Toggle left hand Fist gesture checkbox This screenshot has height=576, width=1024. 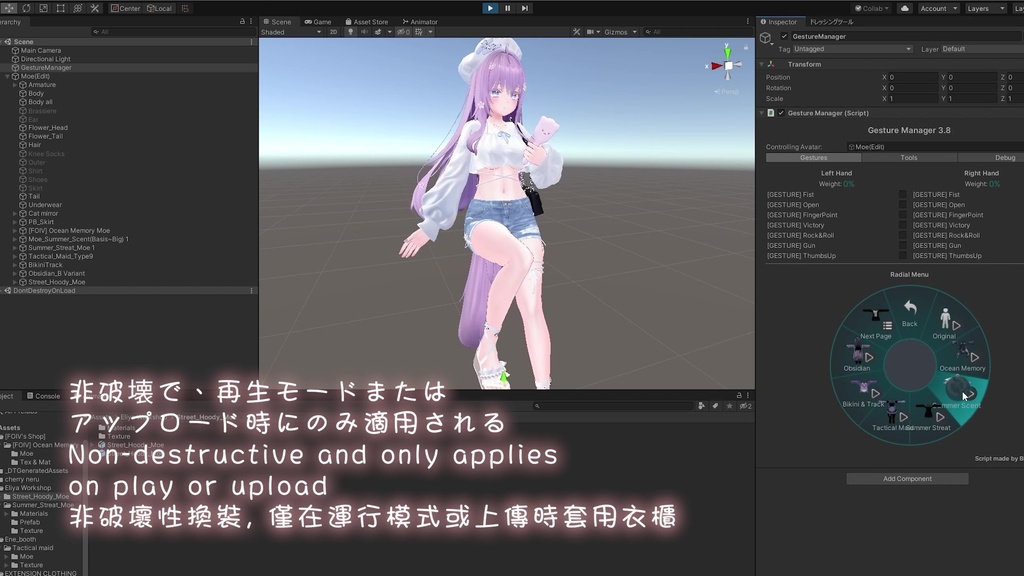pyautogui.click(x=903, y=194)
